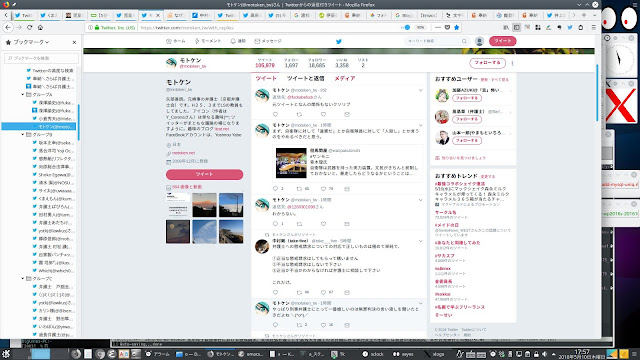Switch to the ツイートと返信 tab
This screenshot has width=640, height=360.
point(305,78)
